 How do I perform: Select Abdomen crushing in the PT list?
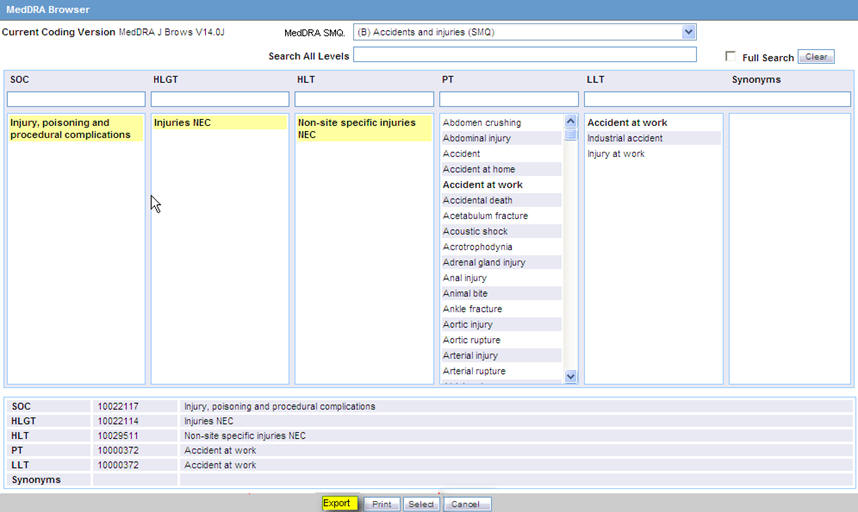482,123
